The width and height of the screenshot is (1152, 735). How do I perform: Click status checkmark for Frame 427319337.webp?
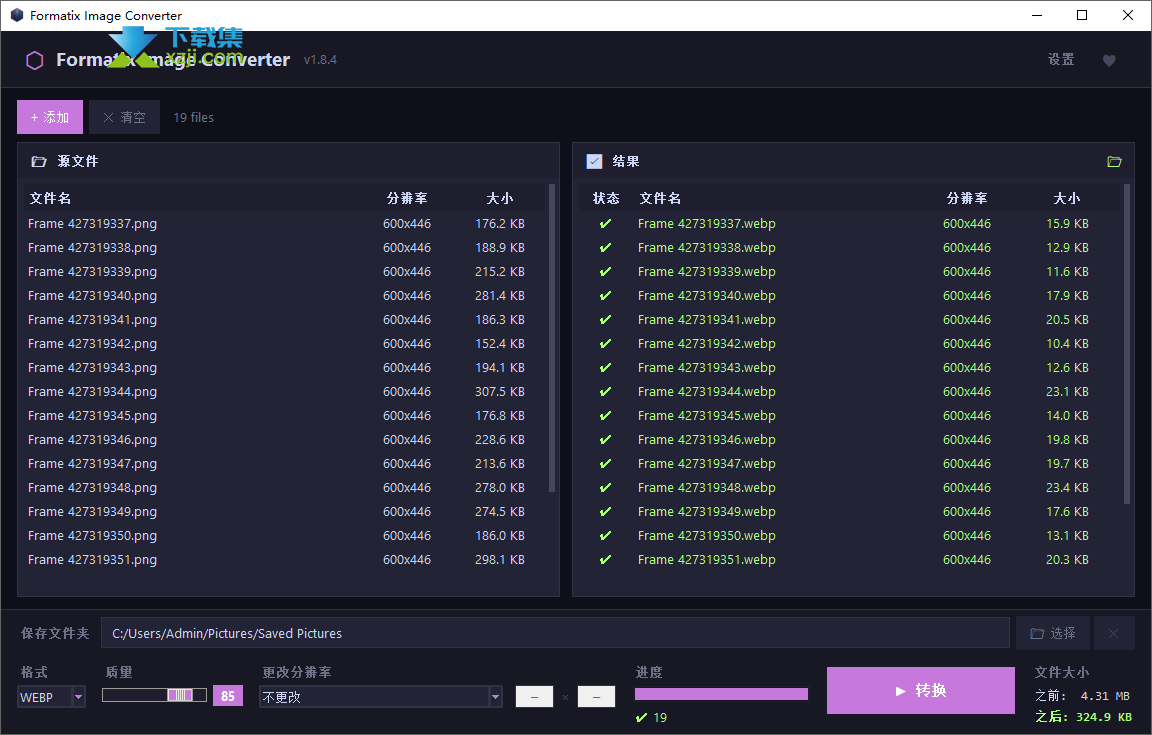pos(605,223)
